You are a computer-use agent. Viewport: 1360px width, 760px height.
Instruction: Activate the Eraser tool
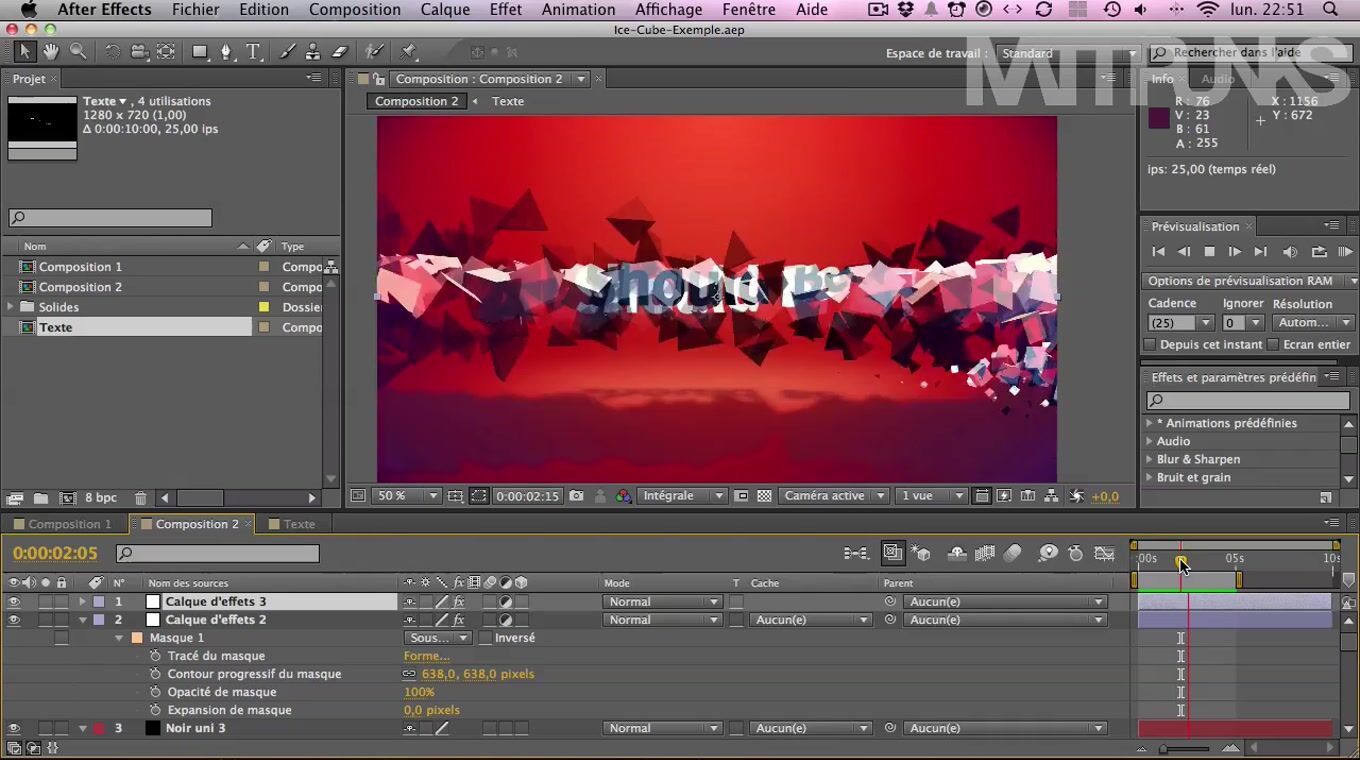(x=339, y=52)
